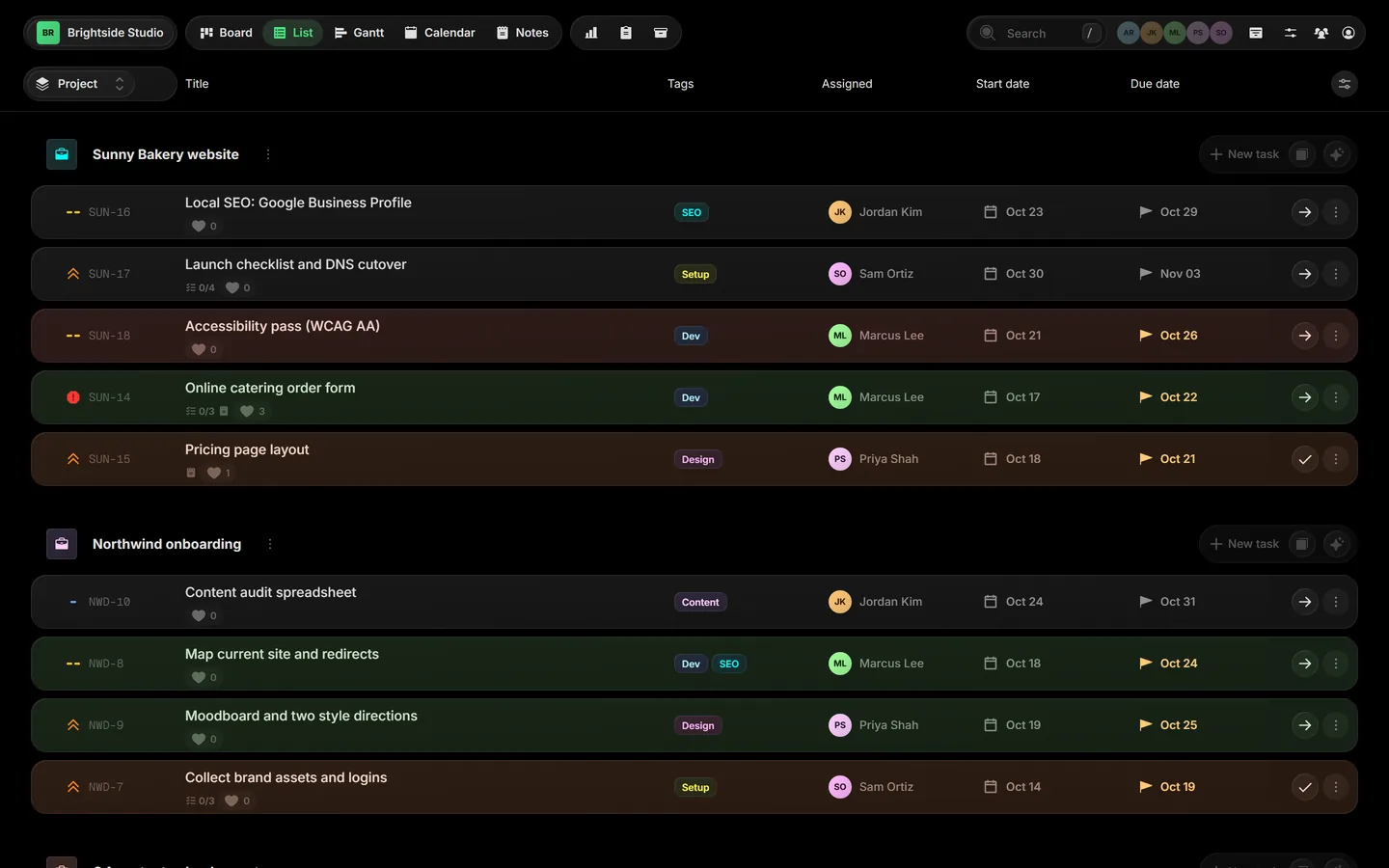Filter by SO avatar in top bar
Image resolution: width=1389 pixels, height=868 pixels.
1221,33
